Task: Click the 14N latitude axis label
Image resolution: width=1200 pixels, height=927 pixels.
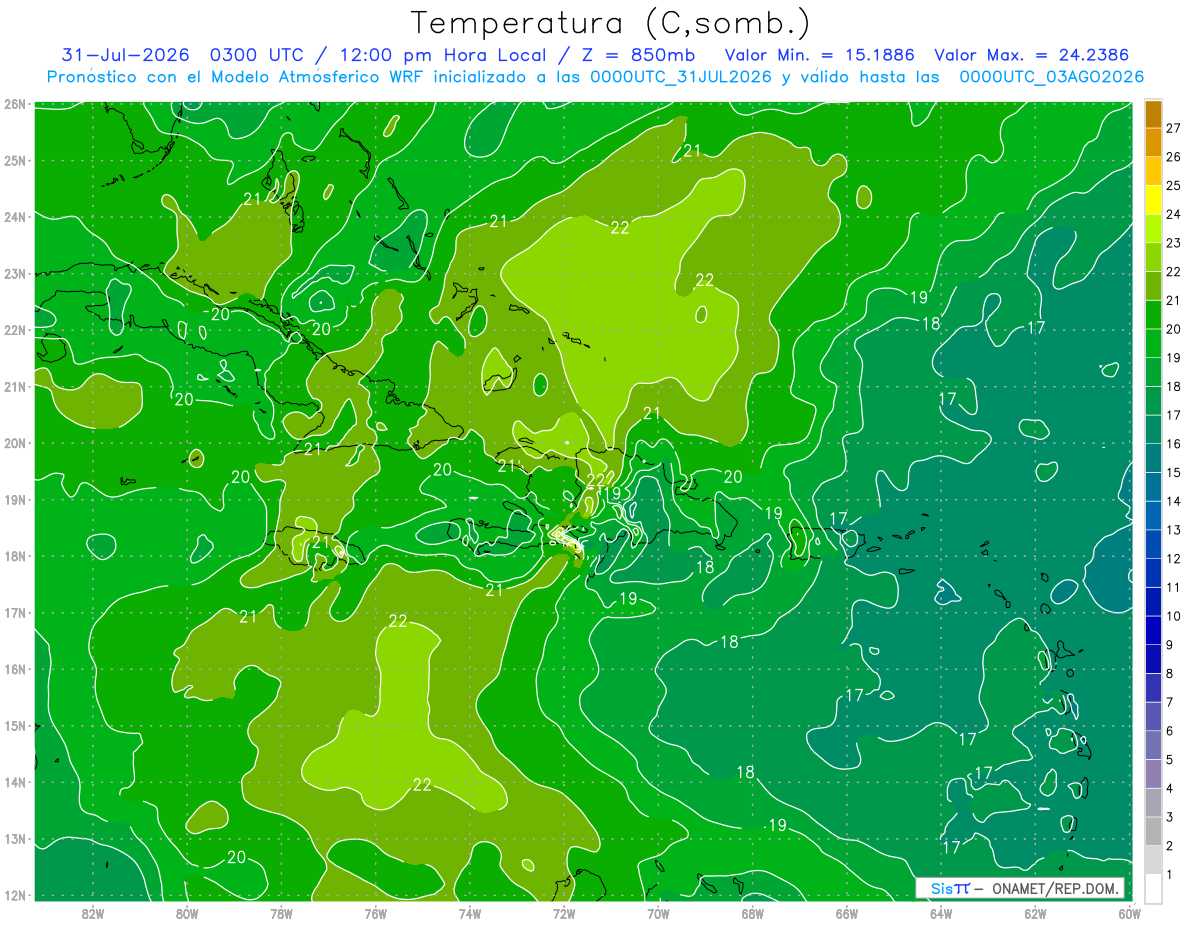Action: (15, 782)
